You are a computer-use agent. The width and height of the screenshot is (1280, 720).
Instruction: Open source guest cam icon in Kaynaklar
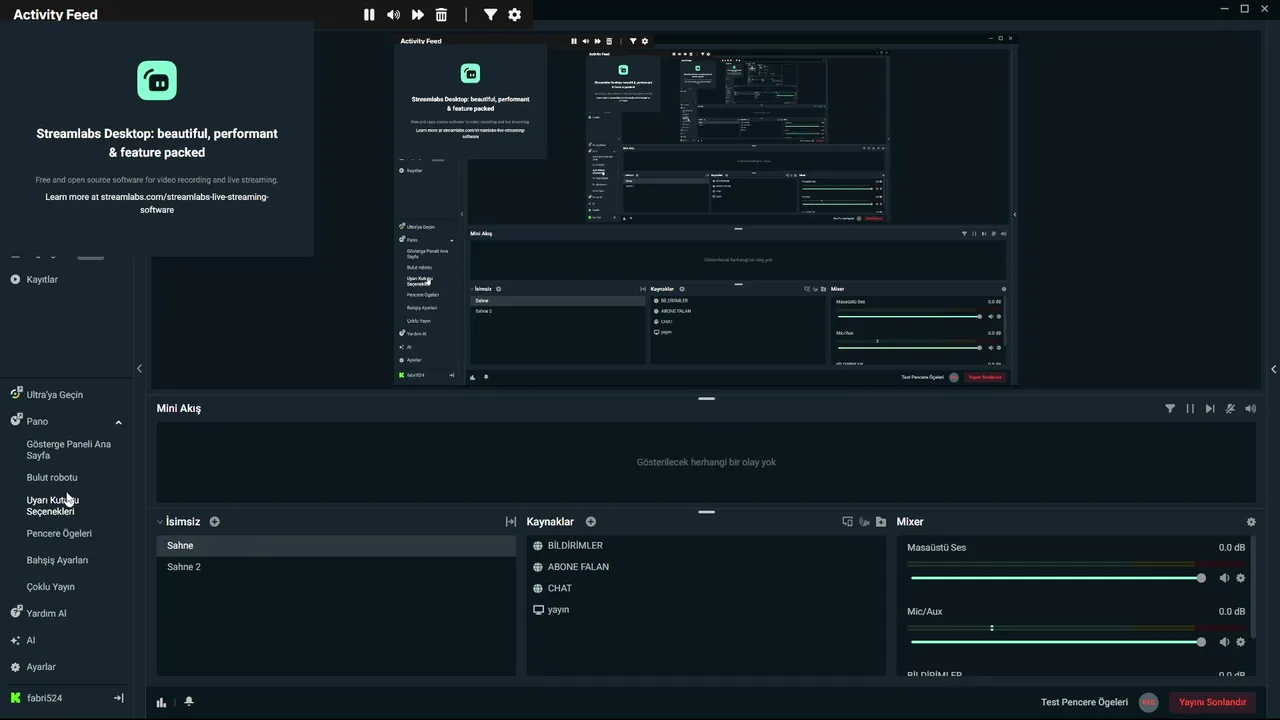(864, 522)
